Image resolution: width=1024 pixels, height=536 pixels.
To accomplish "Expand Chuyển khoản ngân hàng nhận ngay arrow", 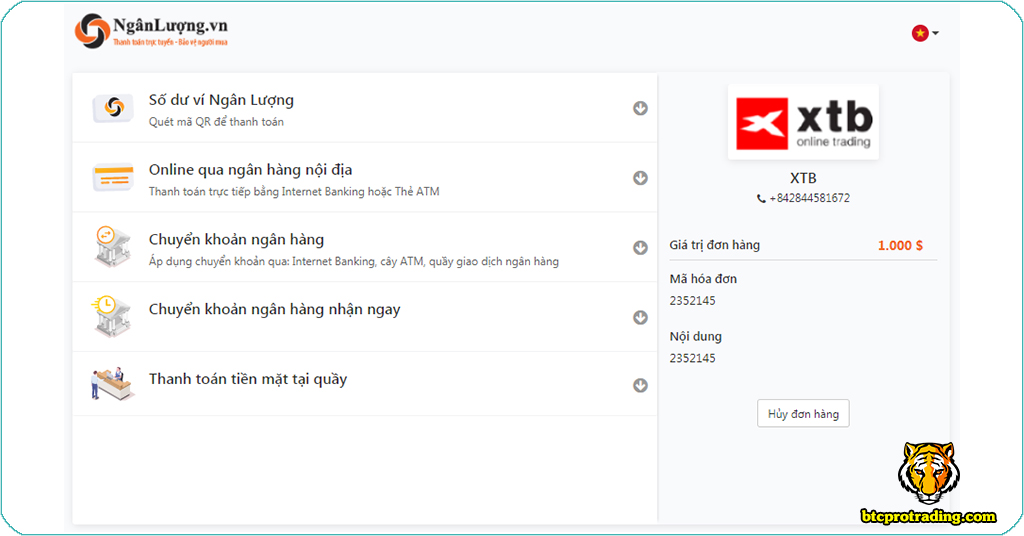I will [640, 317].
